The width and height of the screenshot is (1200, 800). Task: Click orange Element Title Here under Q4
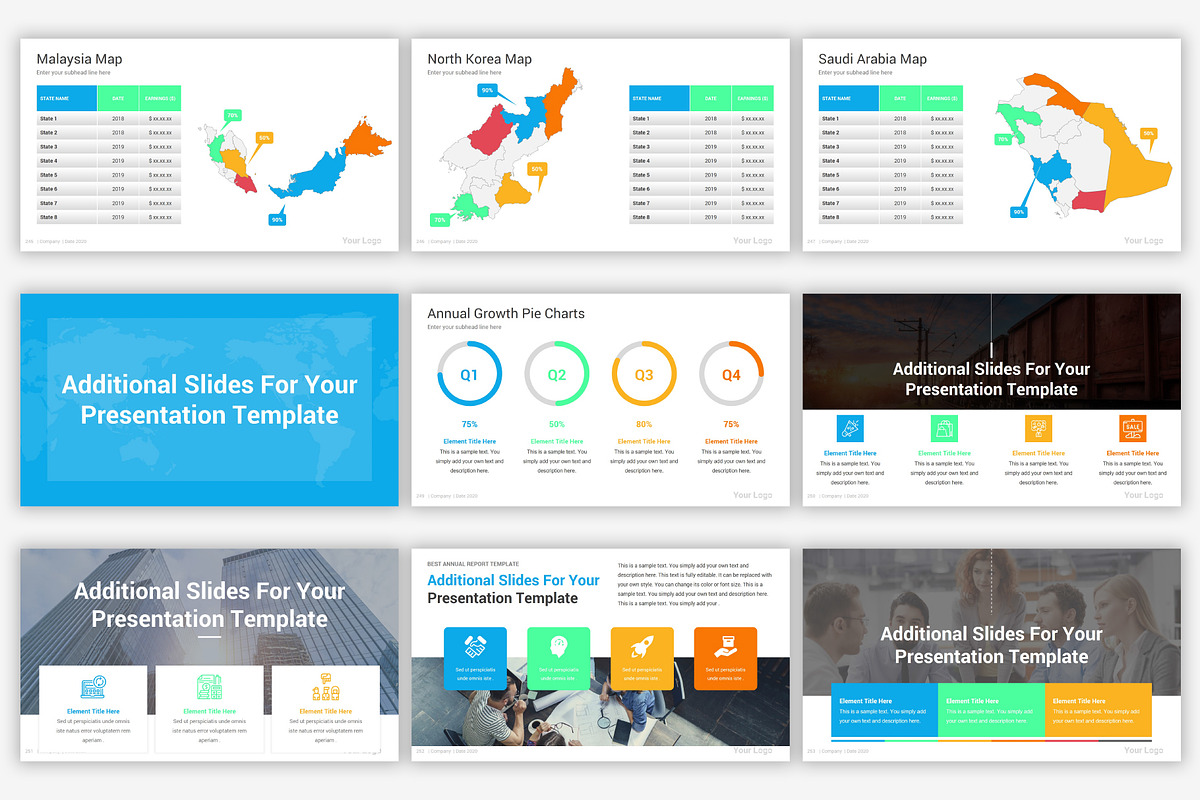click(x=731, y=441)
